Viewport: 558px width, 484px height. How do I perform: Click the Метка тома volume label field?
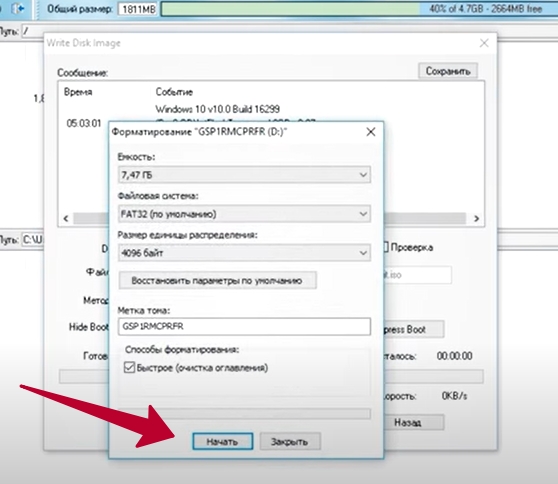(x=244, y=326)
